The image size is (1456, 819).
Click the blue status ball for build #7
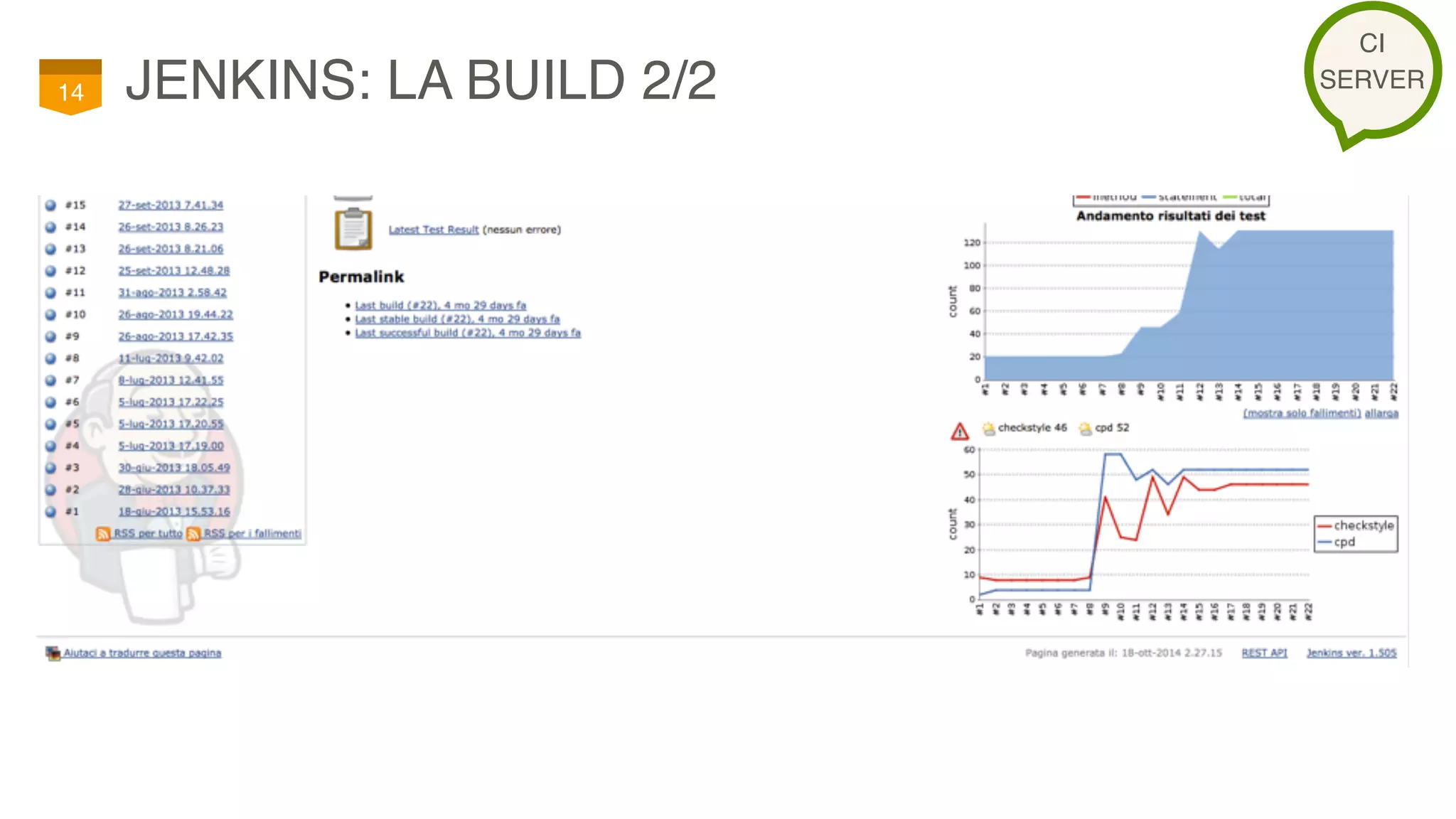(x=50, y=380)
